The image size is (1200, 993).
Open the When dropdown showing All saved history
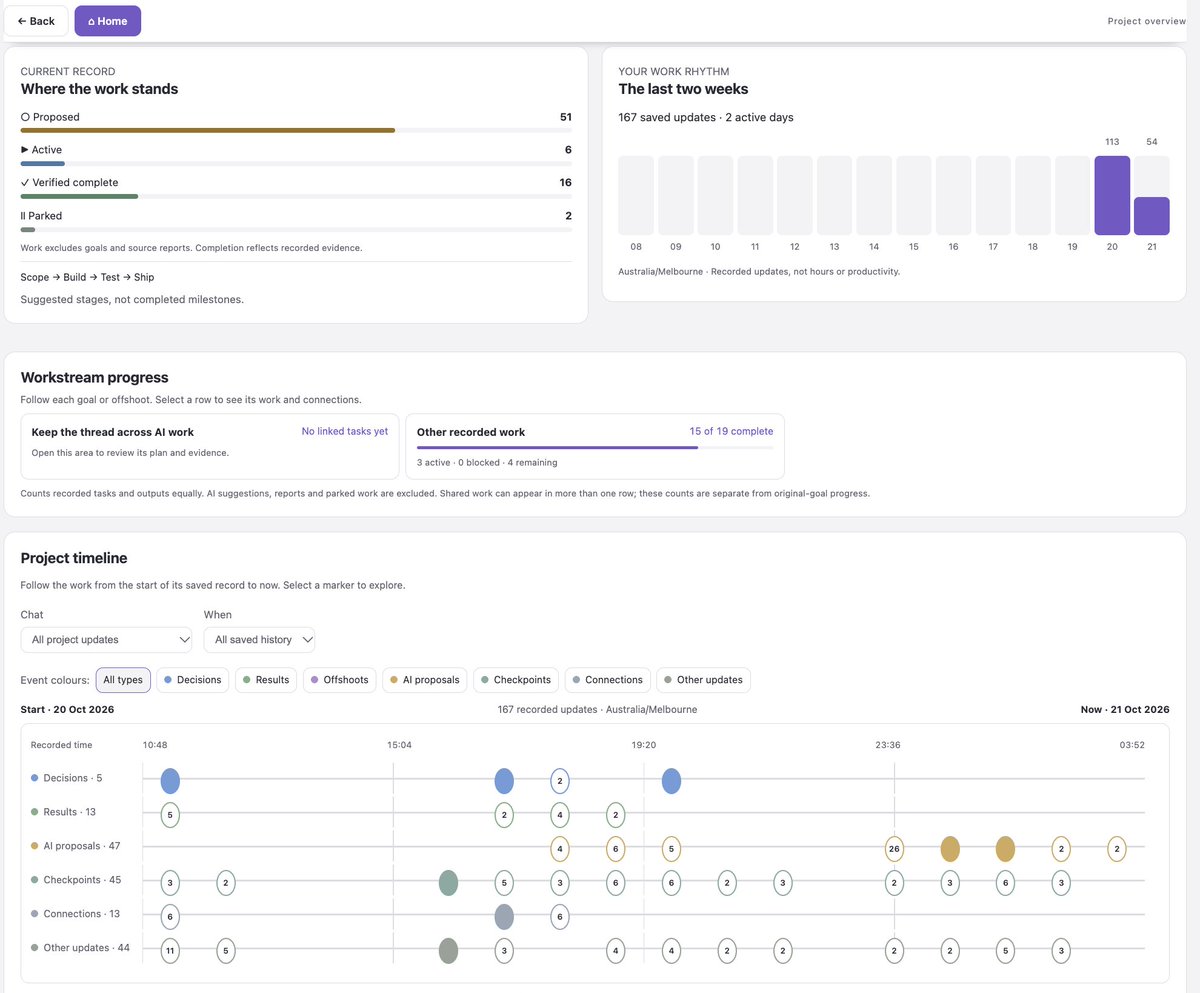click(x=260, y=640)
